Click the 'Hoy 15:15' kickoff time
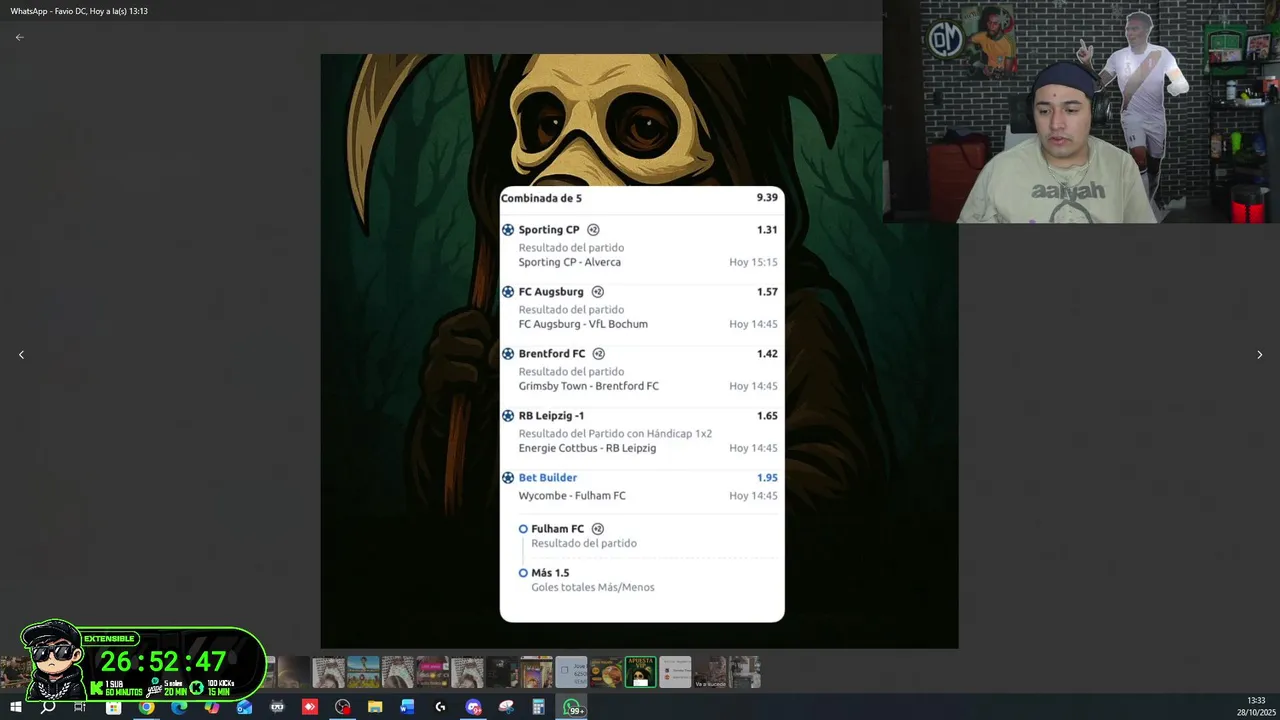 pyautogui.click(x=753, y=262)
